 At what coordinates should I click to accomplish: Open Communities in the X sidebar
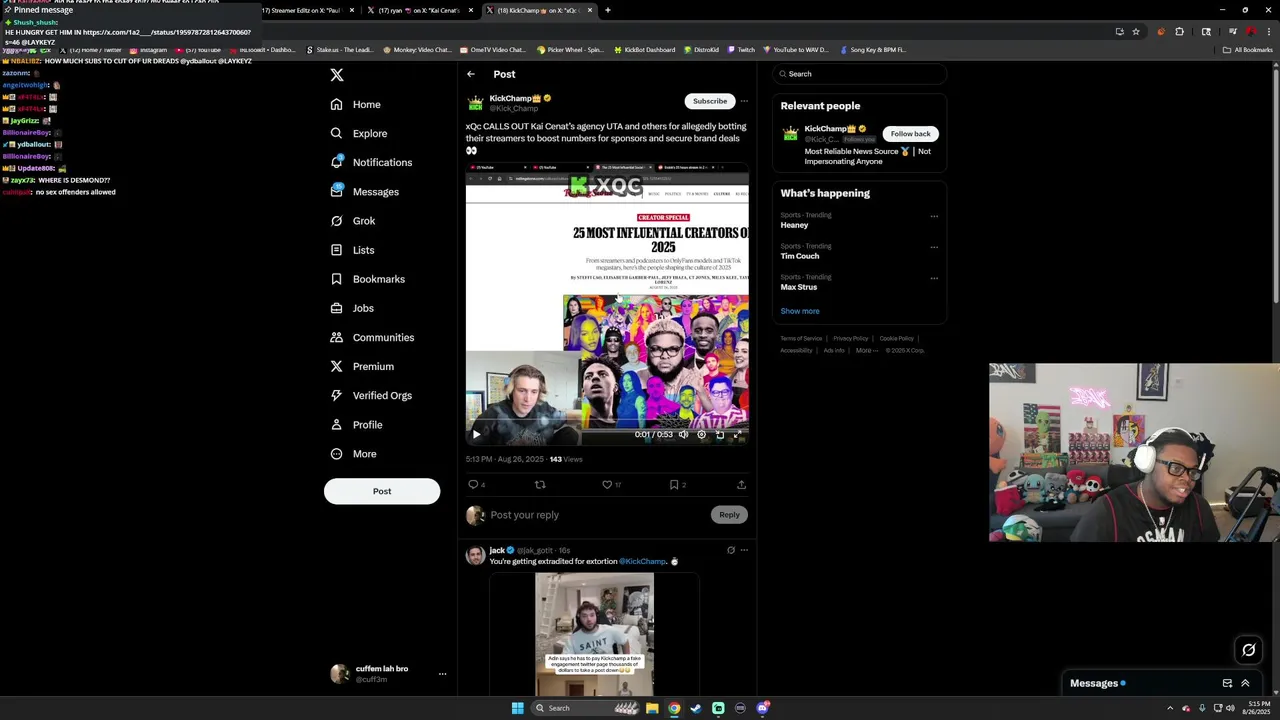click(372, 337)
